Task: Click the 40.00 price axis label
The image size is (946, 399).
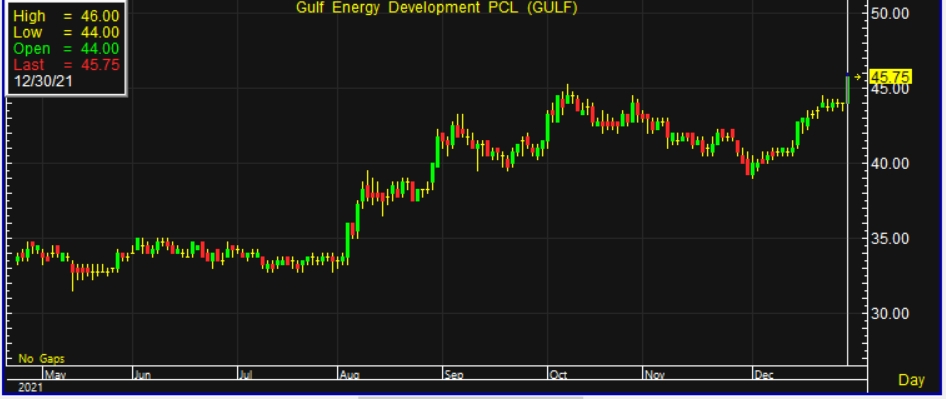Action: click(x=890, y=164)
